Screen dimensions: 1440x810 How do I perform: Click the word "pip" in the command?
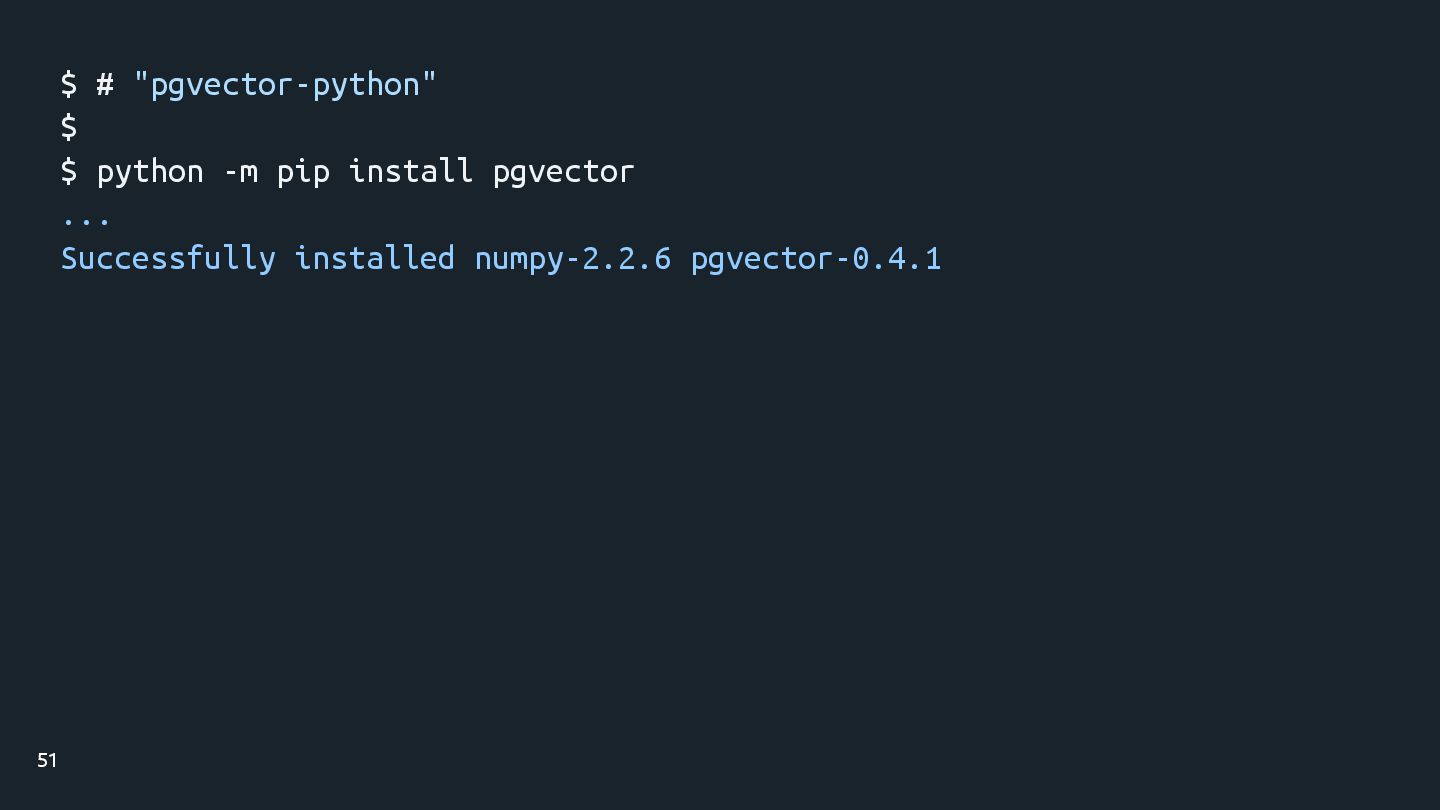(303, 172)
